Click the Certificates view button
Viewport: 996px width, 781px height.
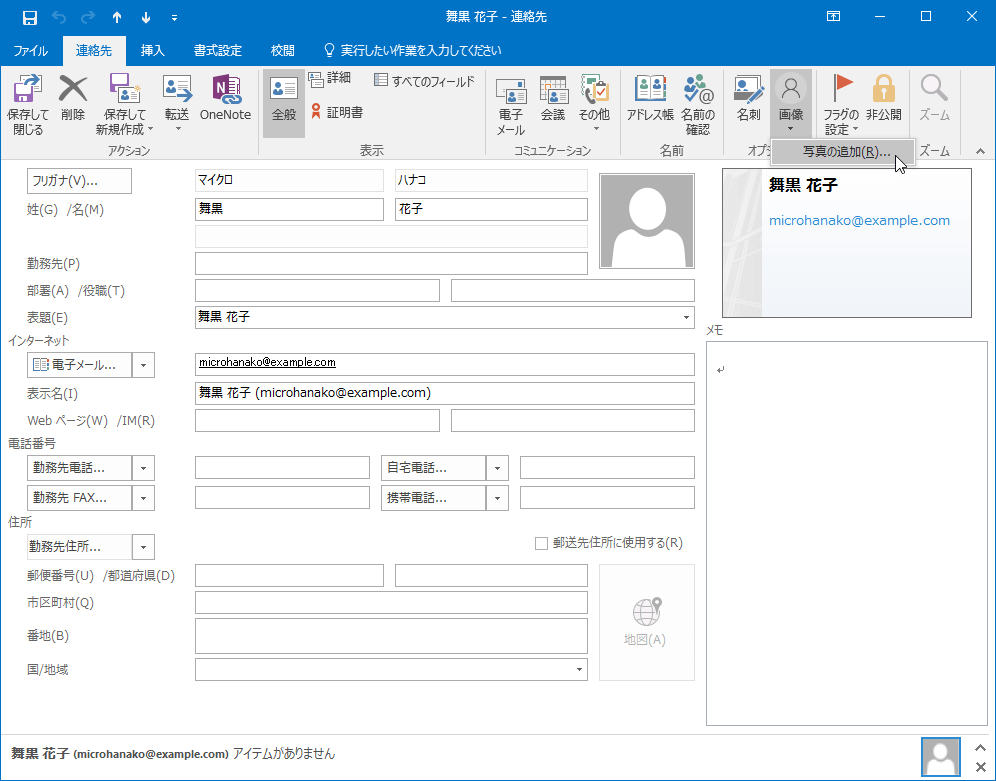(x=336, y=112)
